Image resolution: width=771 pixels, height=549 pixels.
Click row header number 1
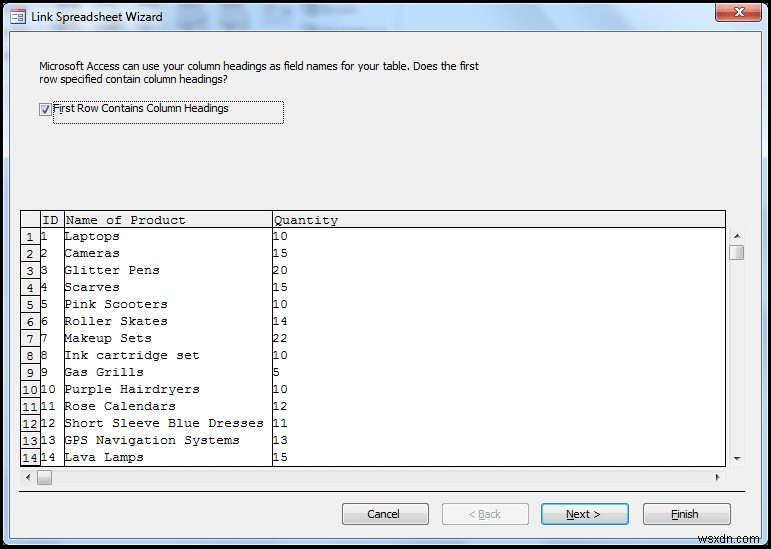tap(30, 236)
